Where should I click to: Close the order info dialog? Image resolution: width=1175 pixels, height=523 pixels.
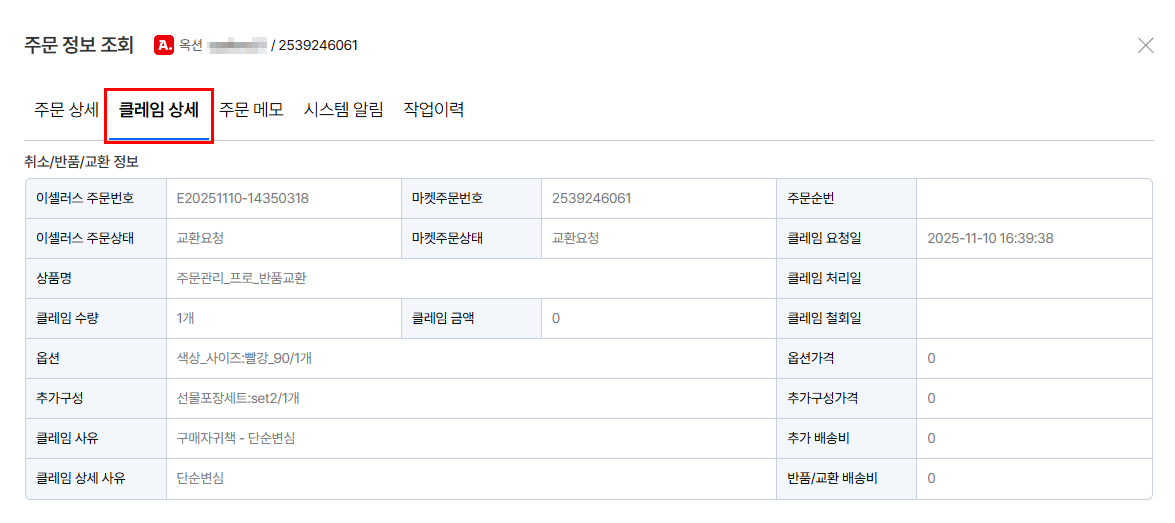(x=1146, y=46)
